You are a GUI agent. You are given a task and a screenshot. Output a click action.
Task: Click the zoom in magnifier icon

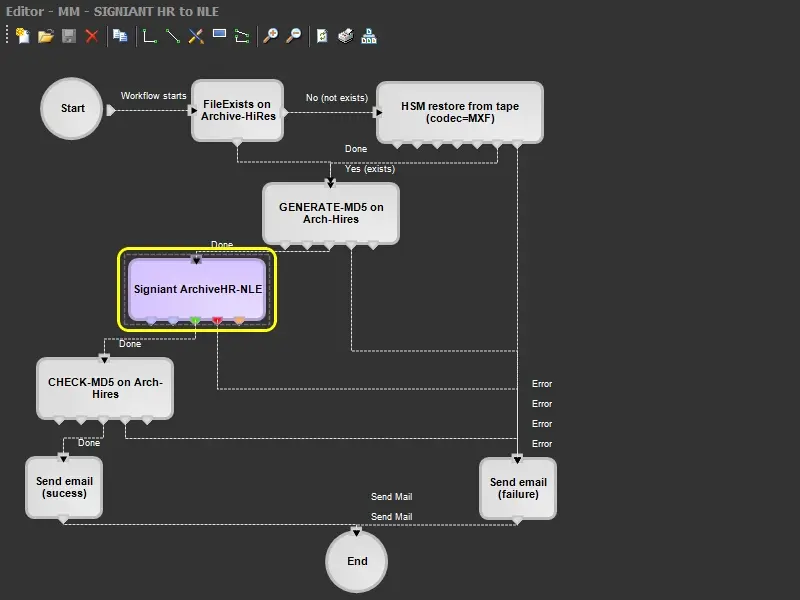click(270, 36)
